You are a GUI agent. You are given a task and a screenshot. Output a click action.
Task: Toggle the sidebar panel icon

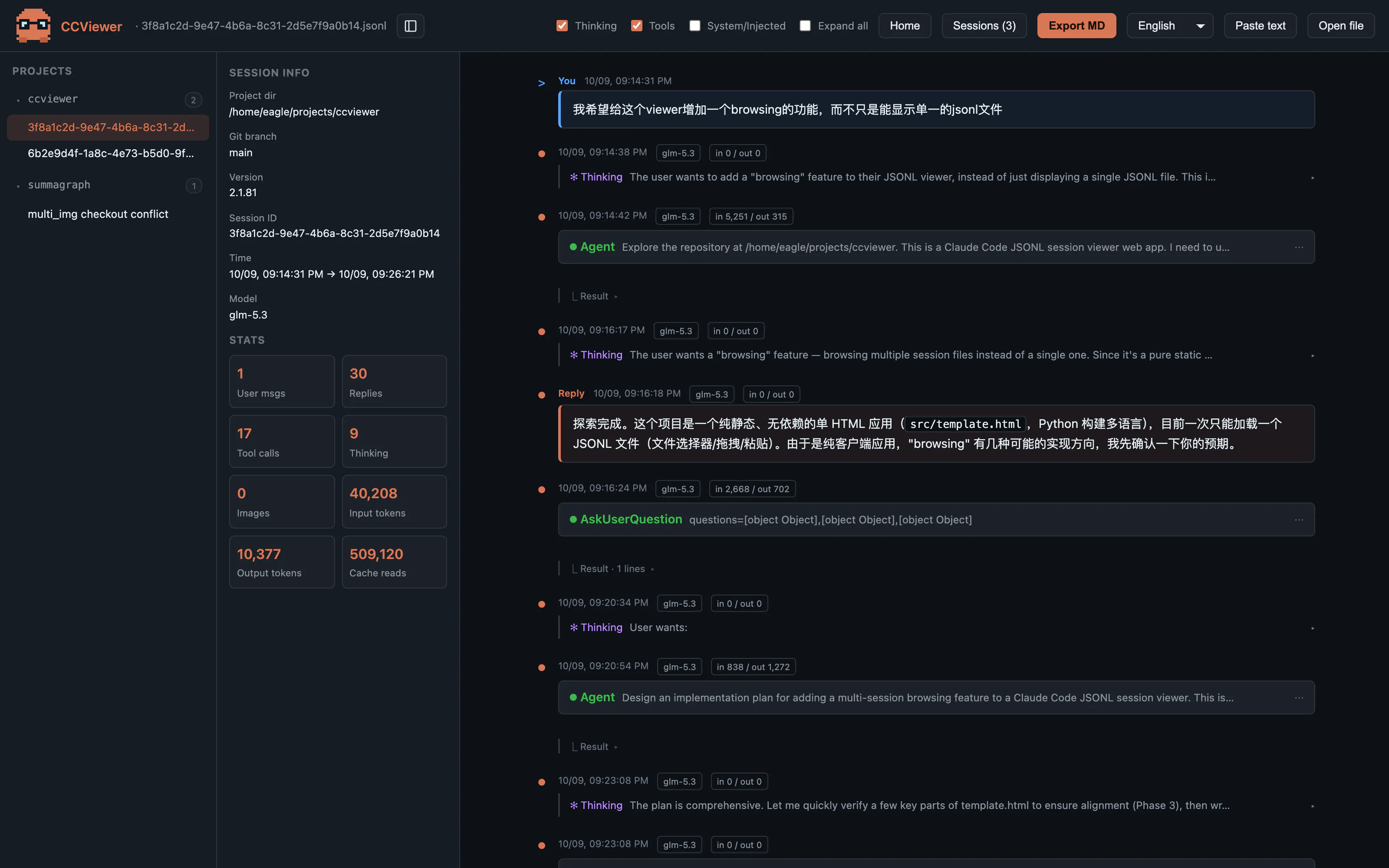click(410, 26)
